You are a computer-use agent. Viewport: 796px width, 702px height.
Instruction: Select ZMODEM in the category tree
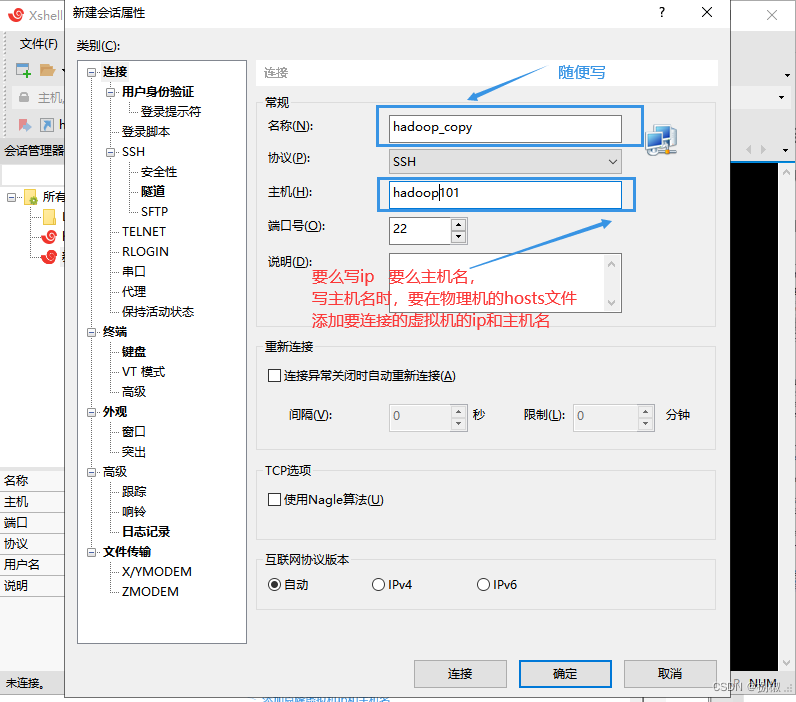(x=150, y=592)
